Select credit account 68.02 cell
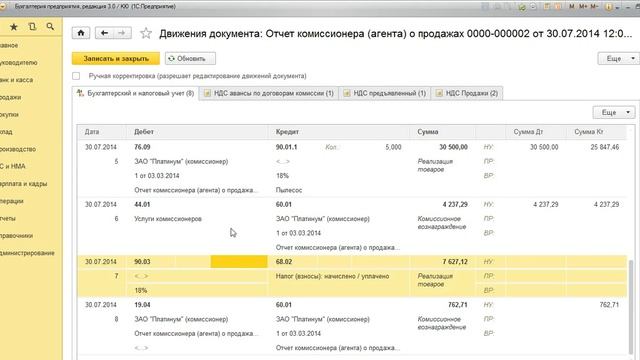Viewport: 640px width, 360px height. pos(283,262)
